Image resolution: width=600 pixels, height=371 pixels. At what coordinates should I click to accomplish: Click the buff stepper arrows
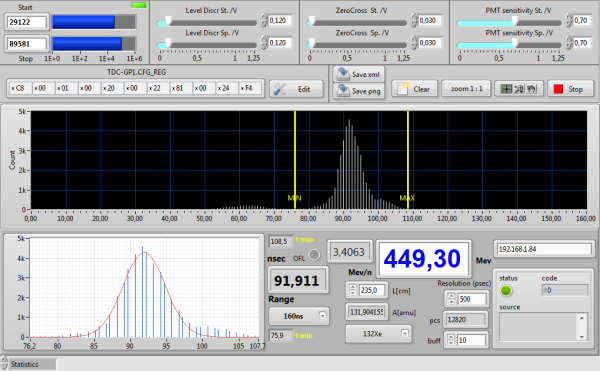tap(452, 340)
